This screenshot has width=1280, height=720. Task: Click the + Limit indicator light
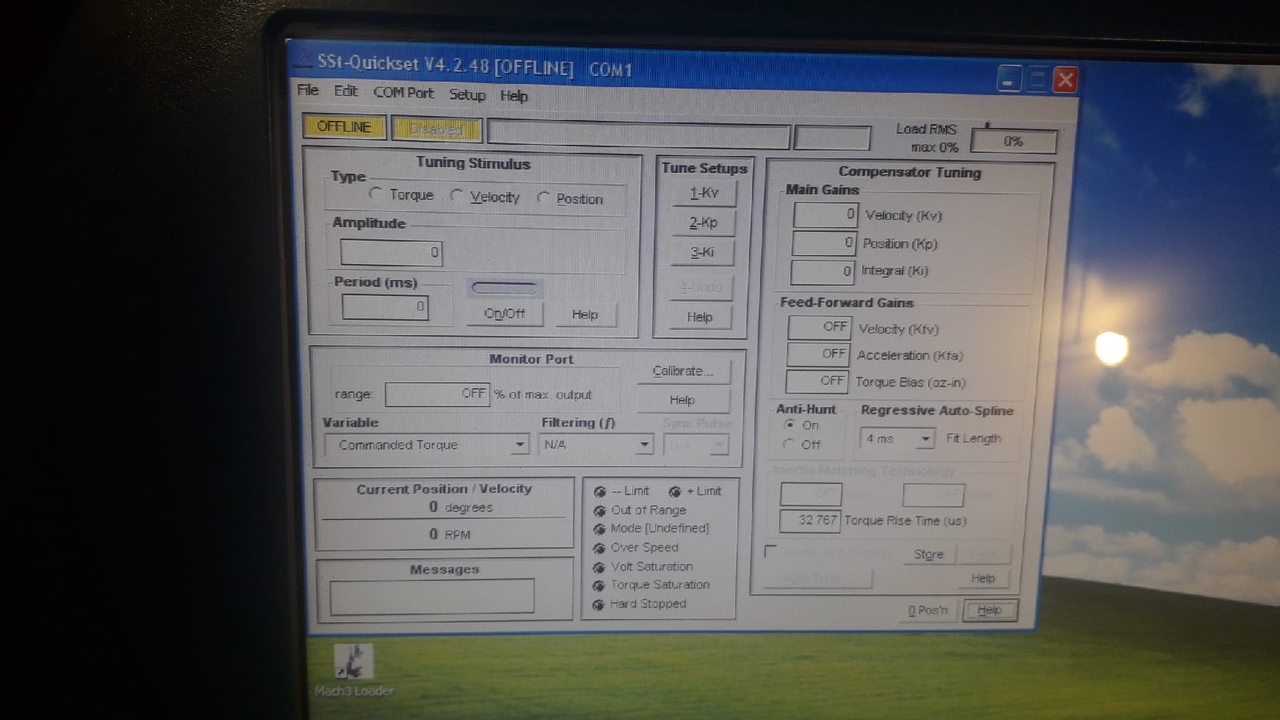(x=675, y=491)
